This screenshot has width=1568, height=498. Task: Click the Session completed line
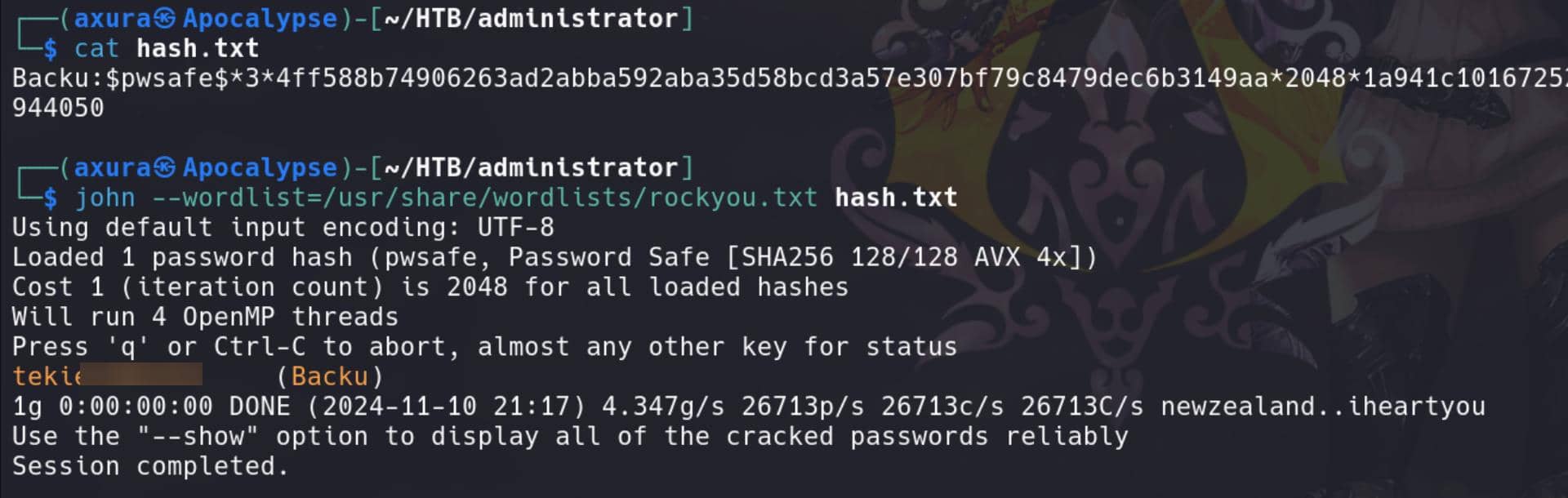150,466
